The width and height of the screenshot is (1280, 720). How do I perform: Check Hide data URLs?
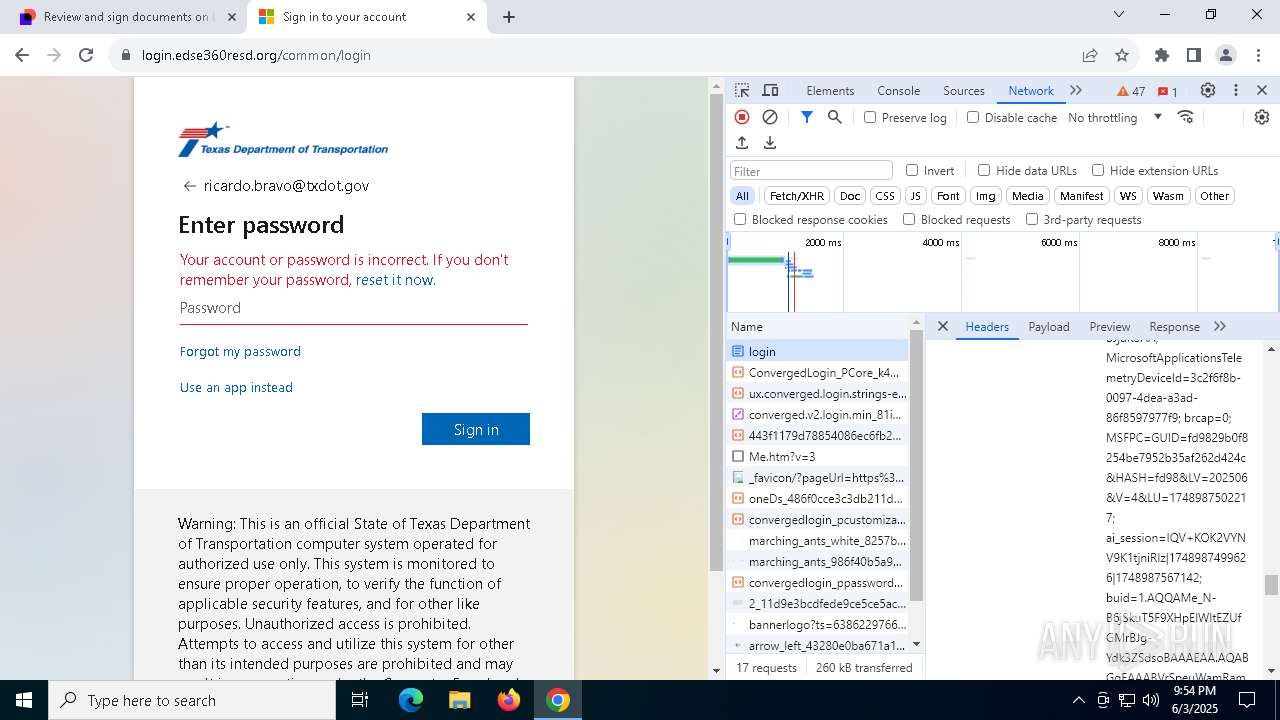pos(984,170)
